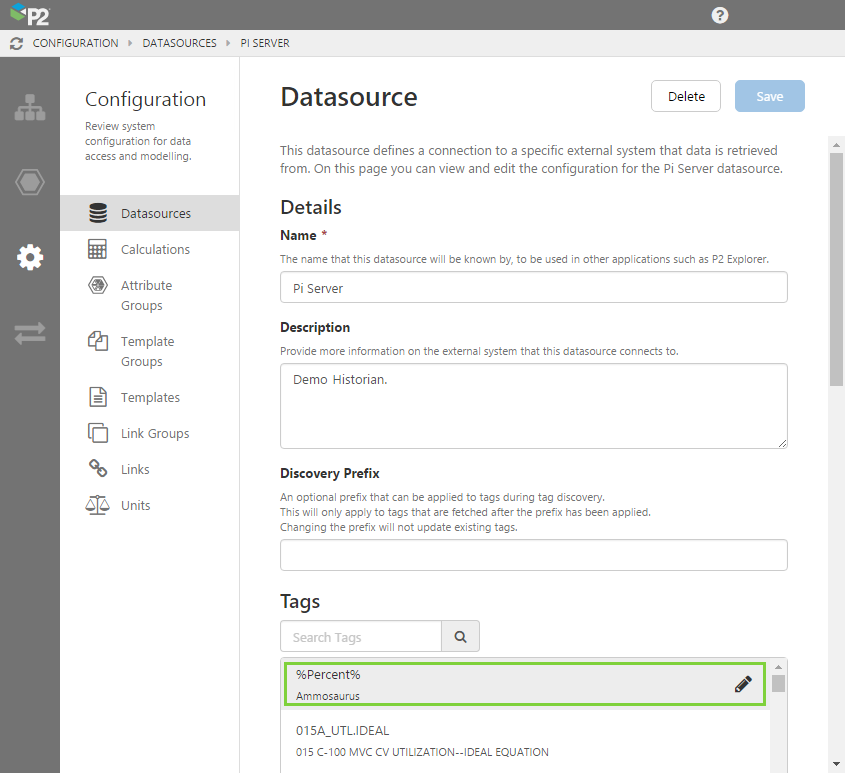Click DATASOURCES in the breadcrumb

point(179,44)
